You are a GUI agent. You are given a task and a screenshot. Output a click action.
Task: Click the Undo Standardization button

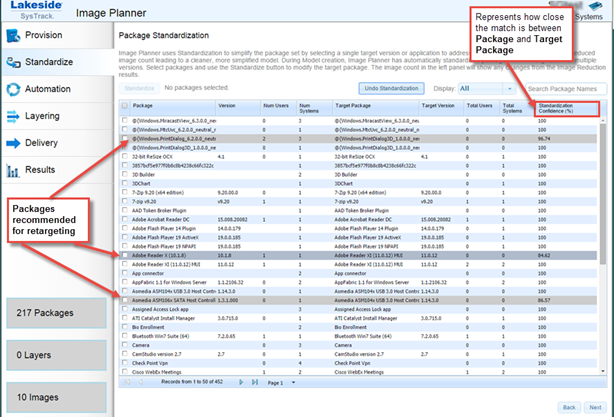click(x=391, y=88)
